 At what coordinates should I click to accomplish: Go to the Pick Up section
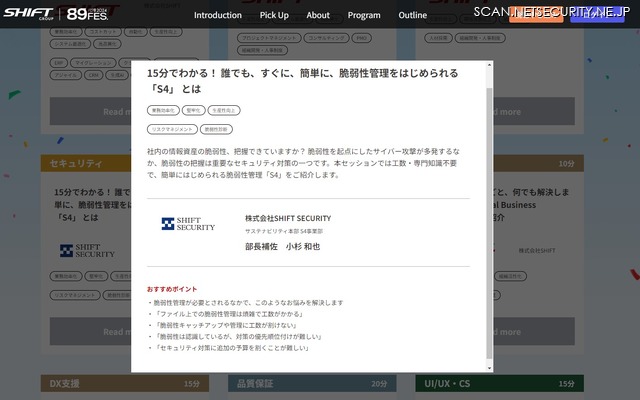click(274, 15)
